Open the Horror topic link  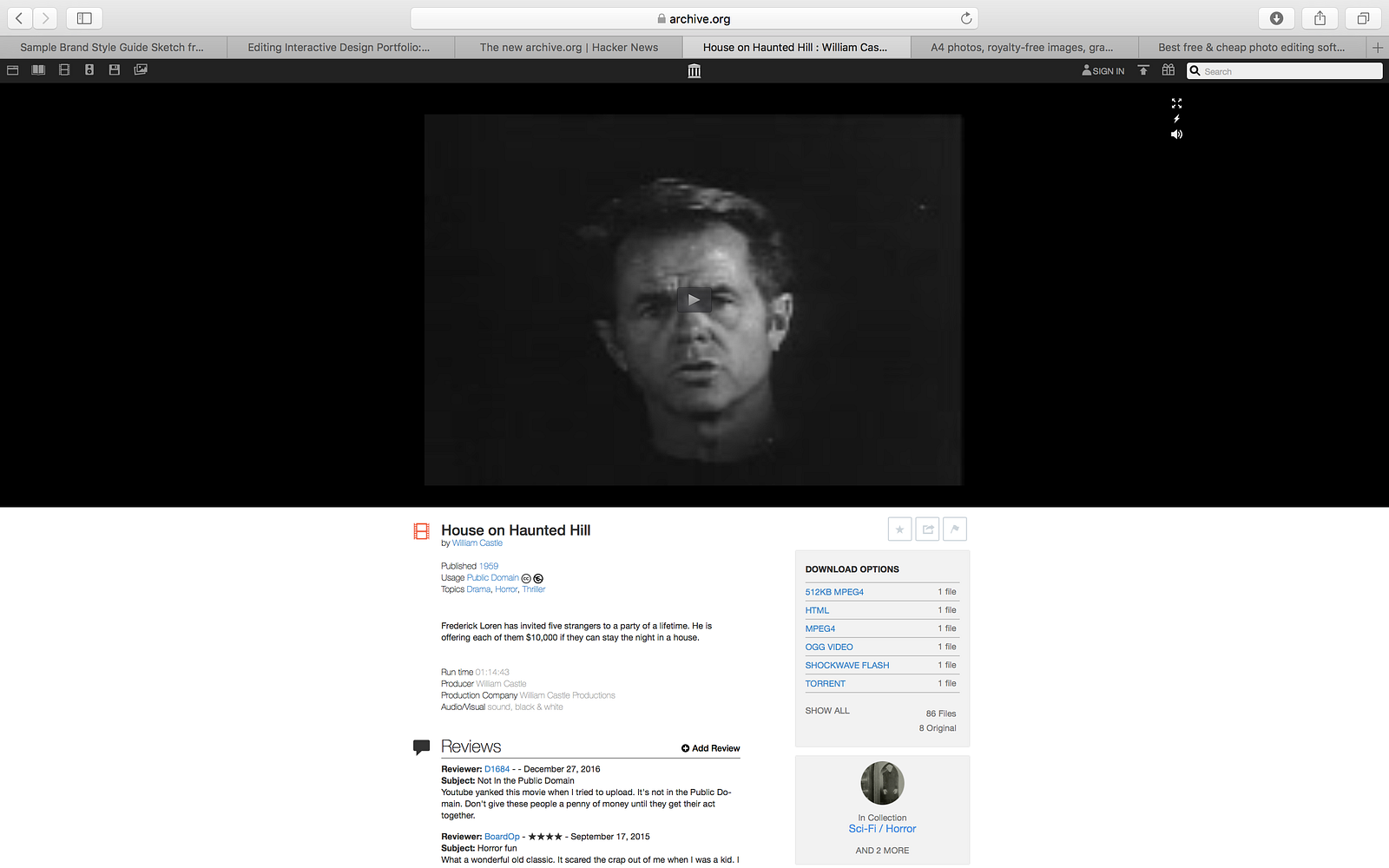506,589
